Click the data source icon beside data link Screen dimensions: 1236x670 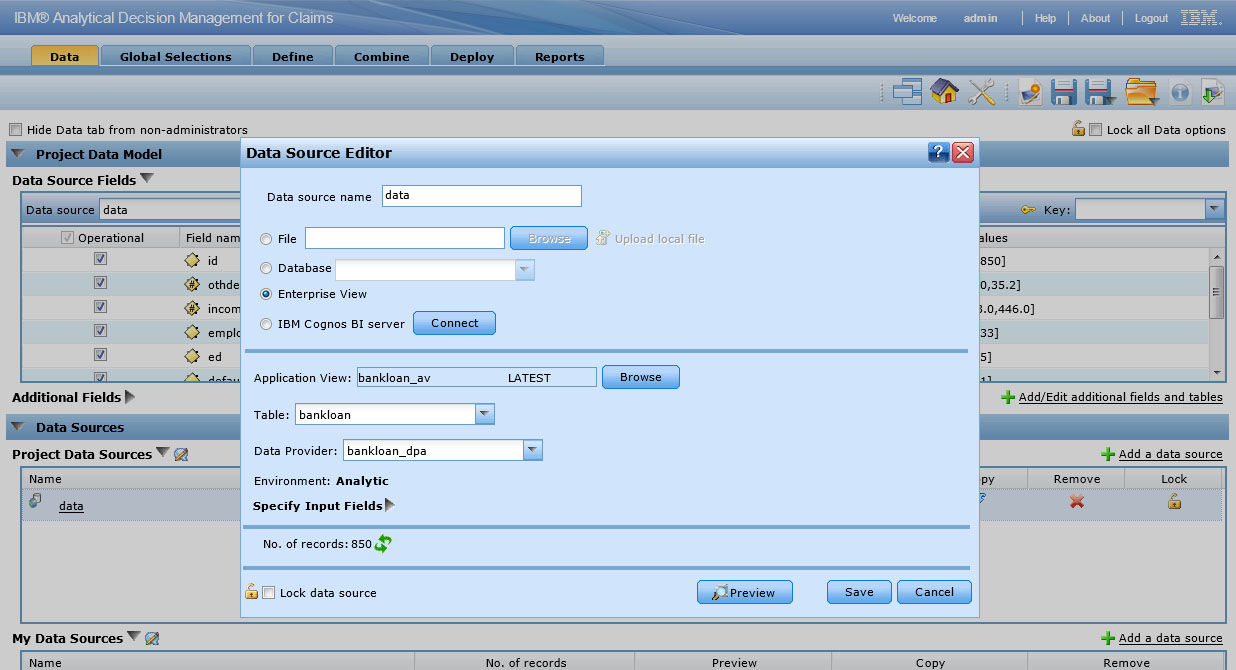pos(35,502)
